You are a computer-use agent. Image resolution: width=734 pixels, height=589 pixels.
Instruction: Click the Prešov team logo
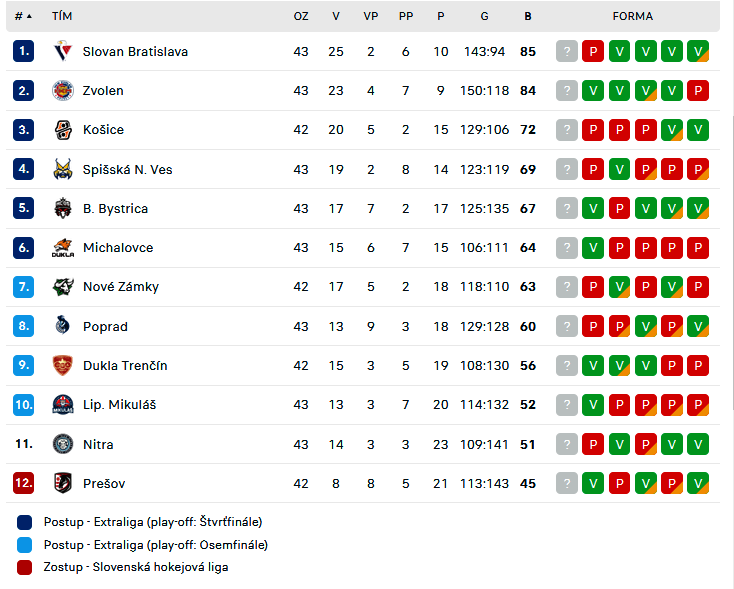pyautogui.click(x=63, y=483)
